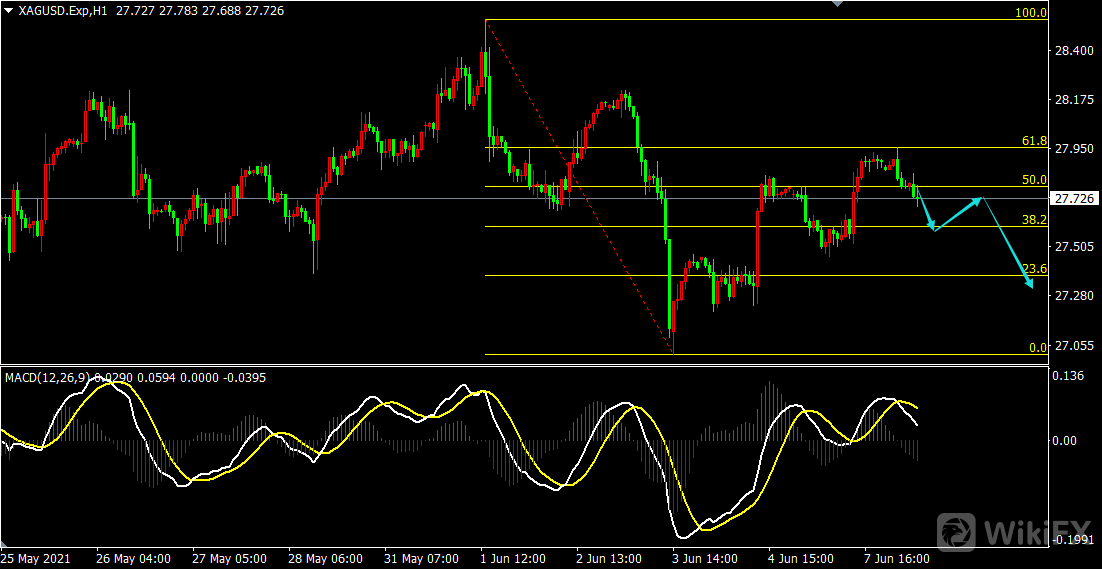Click the 27.505 price axis label
Viewport: 1102px width, 569px height.
tap(1073, 247)
